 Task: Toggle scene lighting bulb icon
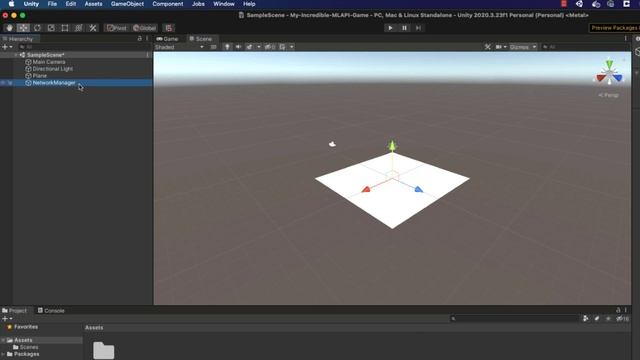tap(227, 47)
